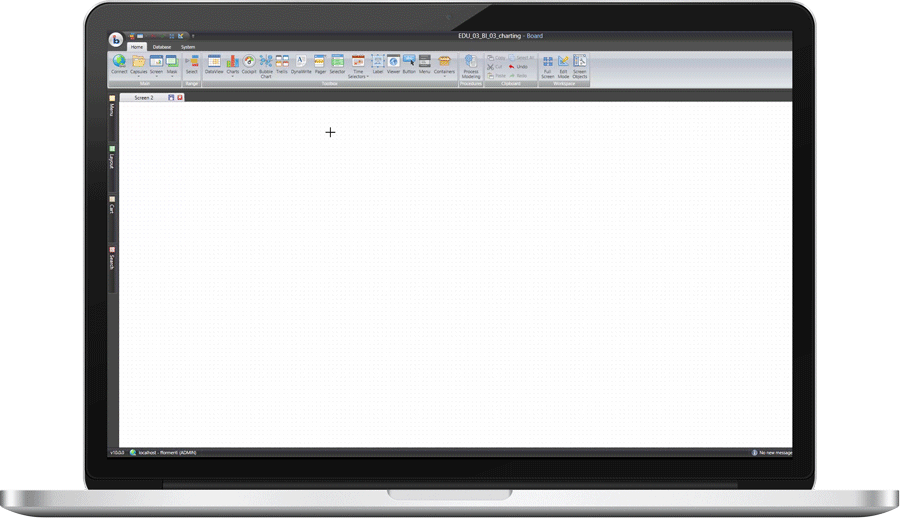Viewport: 900px width, 518px height.
Task: Close the Screen 2 tab
Action: click(x=180, y=98)
